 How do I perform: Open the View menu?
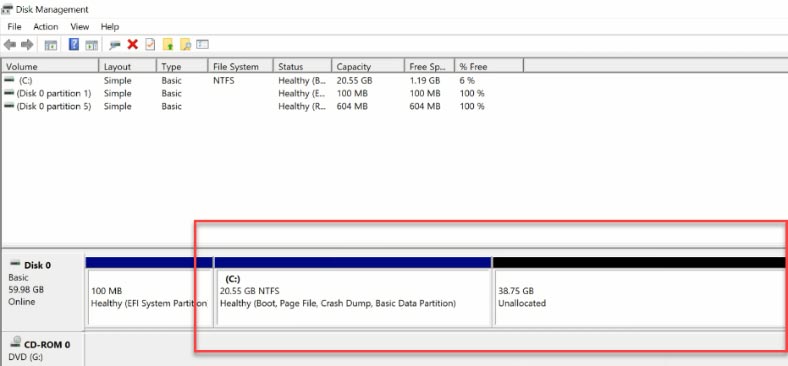point(79,27)
